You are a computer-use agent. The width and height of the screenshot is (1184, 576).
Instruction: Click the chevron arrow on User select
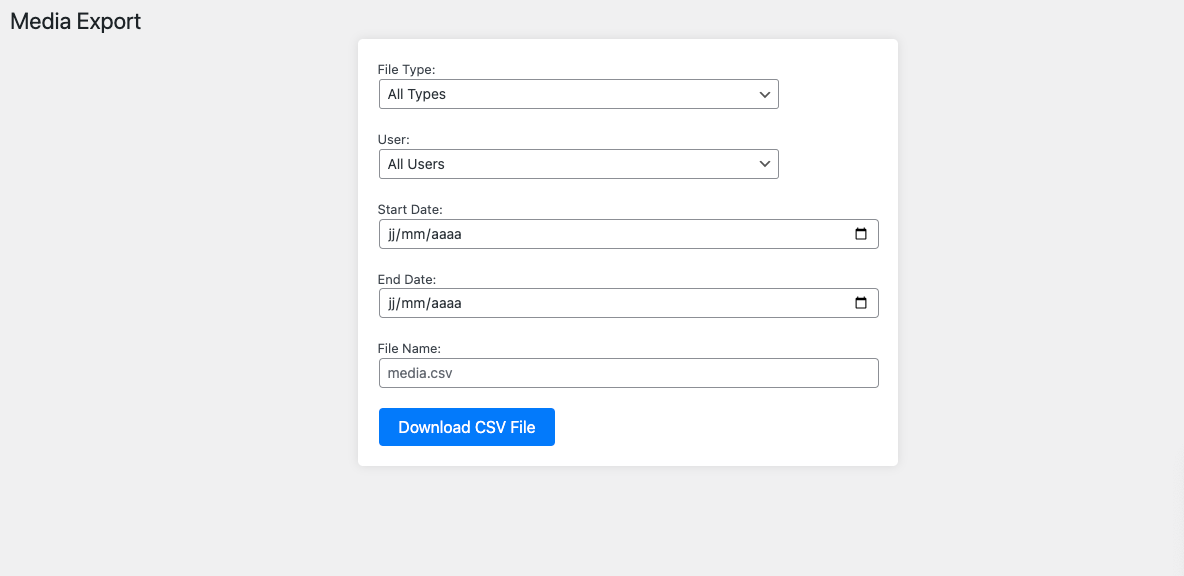765,164
